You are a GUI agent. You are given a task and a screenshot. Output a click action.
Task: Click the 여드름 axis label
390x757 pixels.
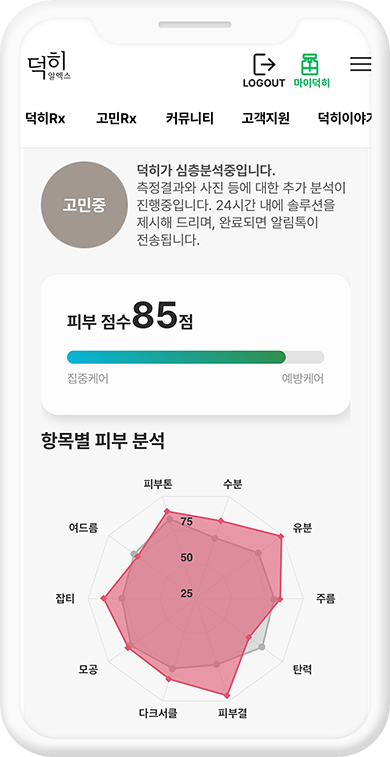pyautogui.click(x=84, y=528)
